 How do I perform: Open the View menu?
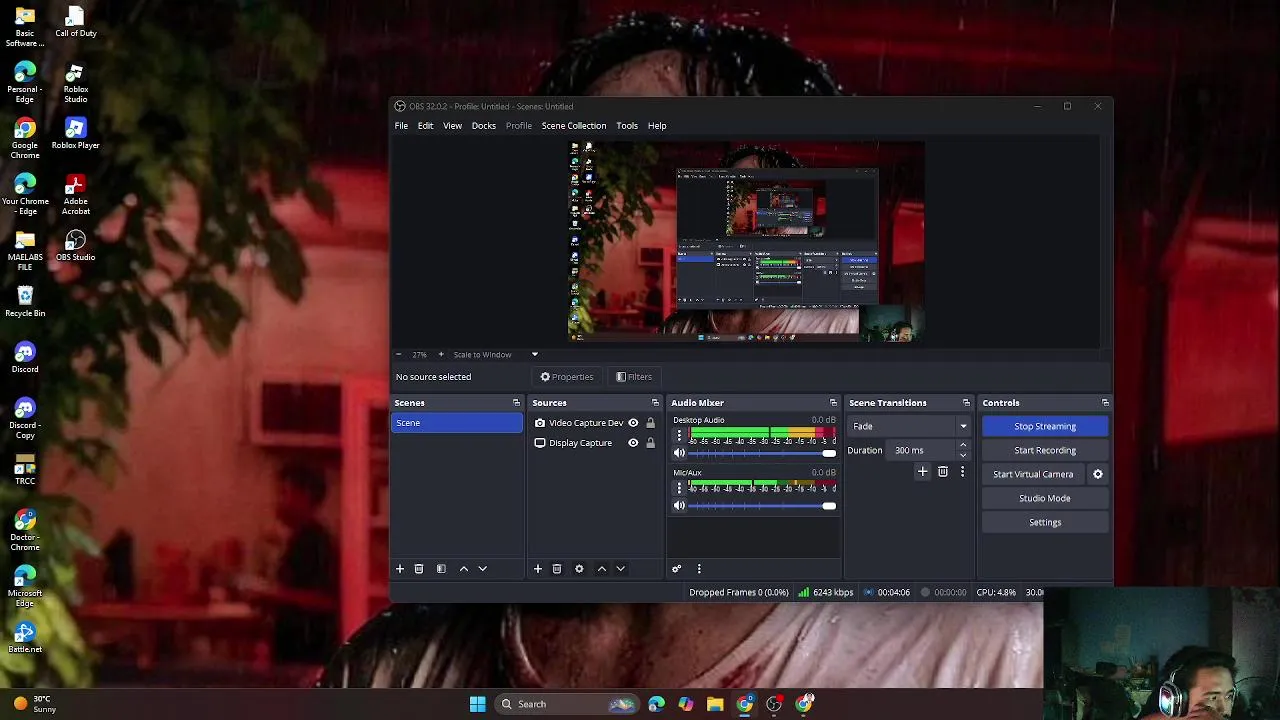pyautogui.click(x=452, y=126)
